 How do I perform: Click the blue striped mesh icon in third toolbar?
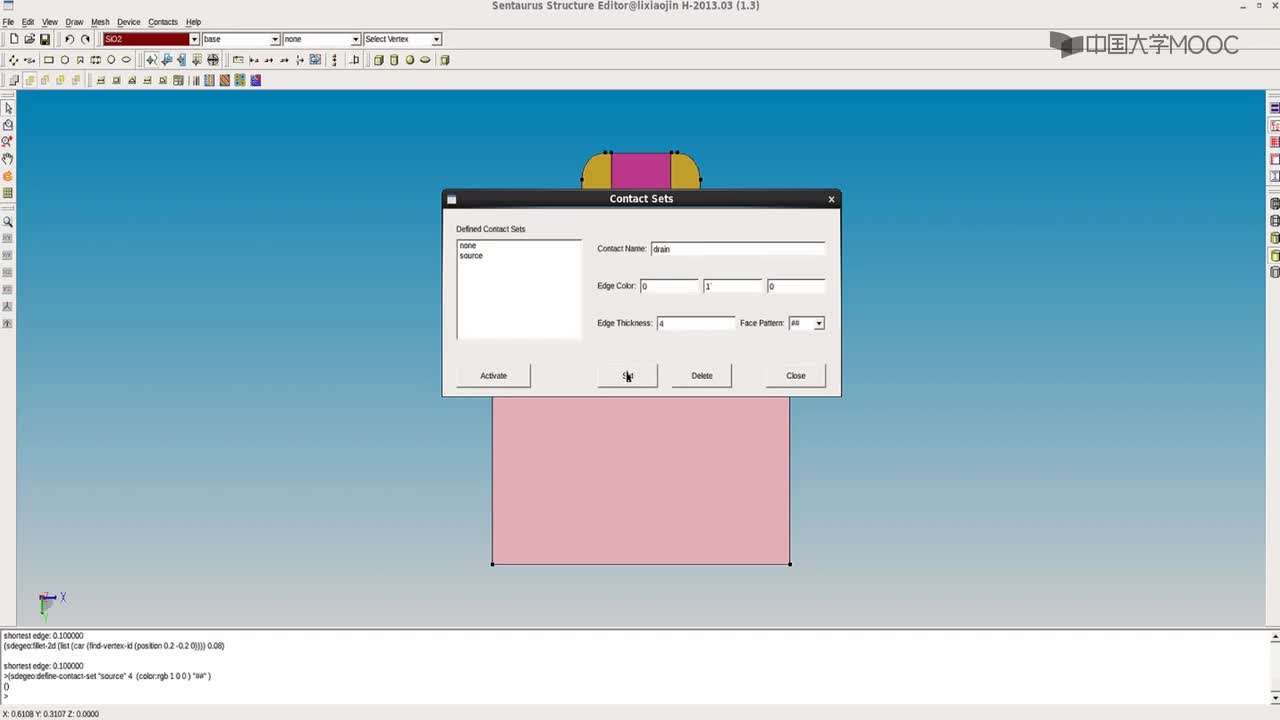click(x=209, y=80)
